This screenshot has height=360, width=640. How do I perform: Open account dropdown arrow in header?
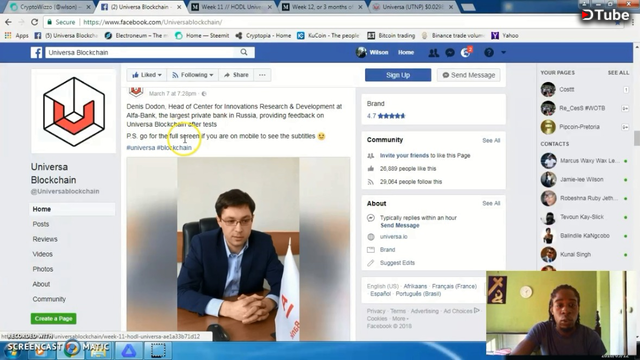tap(503, 53)
